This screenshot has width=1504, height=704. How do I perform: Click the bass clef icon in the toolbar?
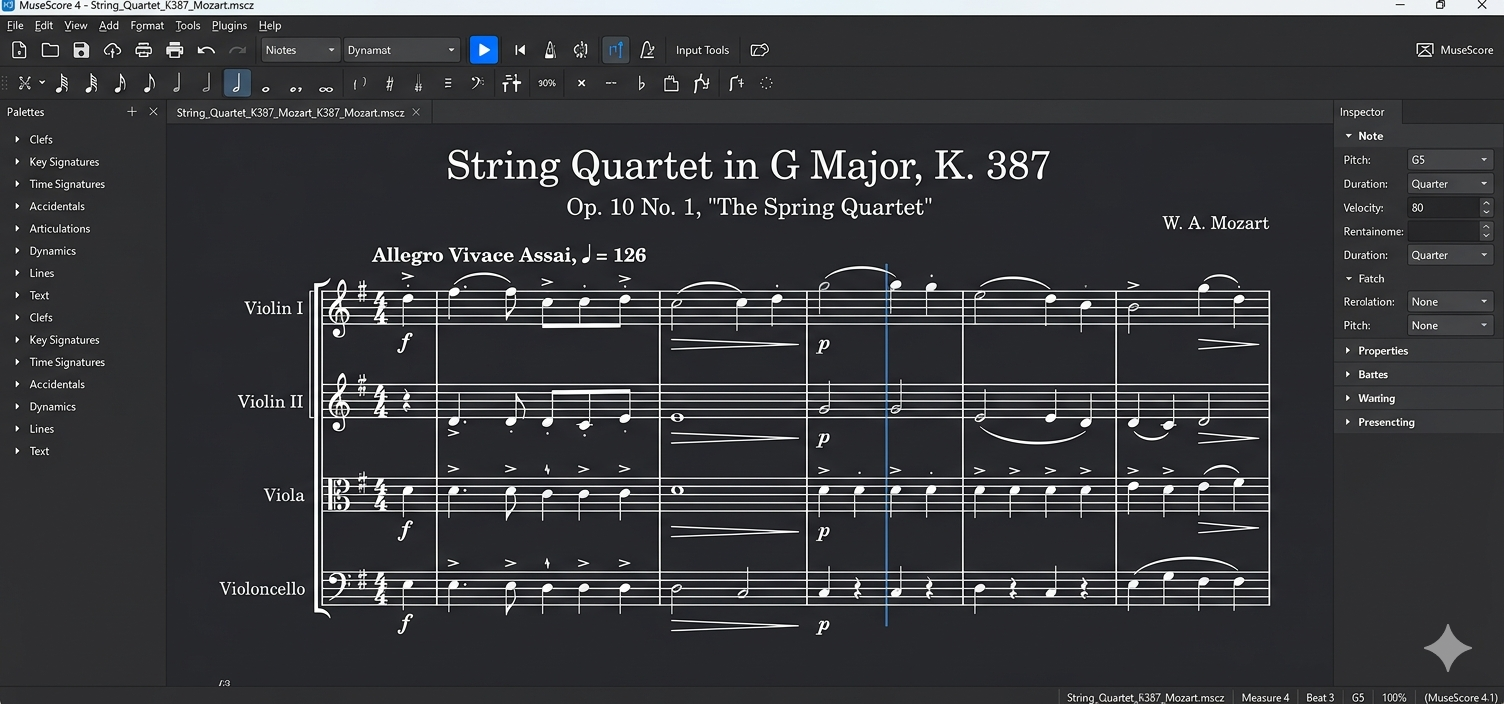coord(478,84)
